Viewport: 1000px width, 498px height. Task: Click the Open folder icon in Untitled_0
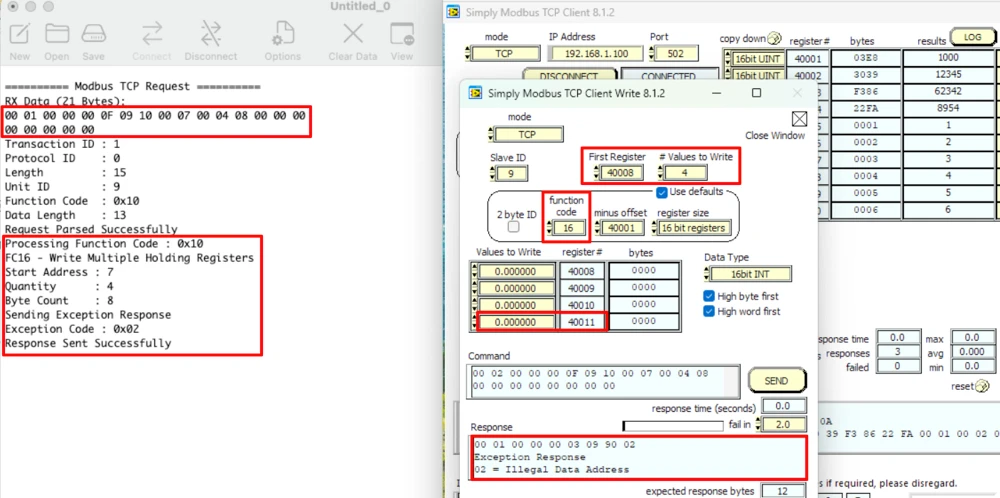pos(57,33)
